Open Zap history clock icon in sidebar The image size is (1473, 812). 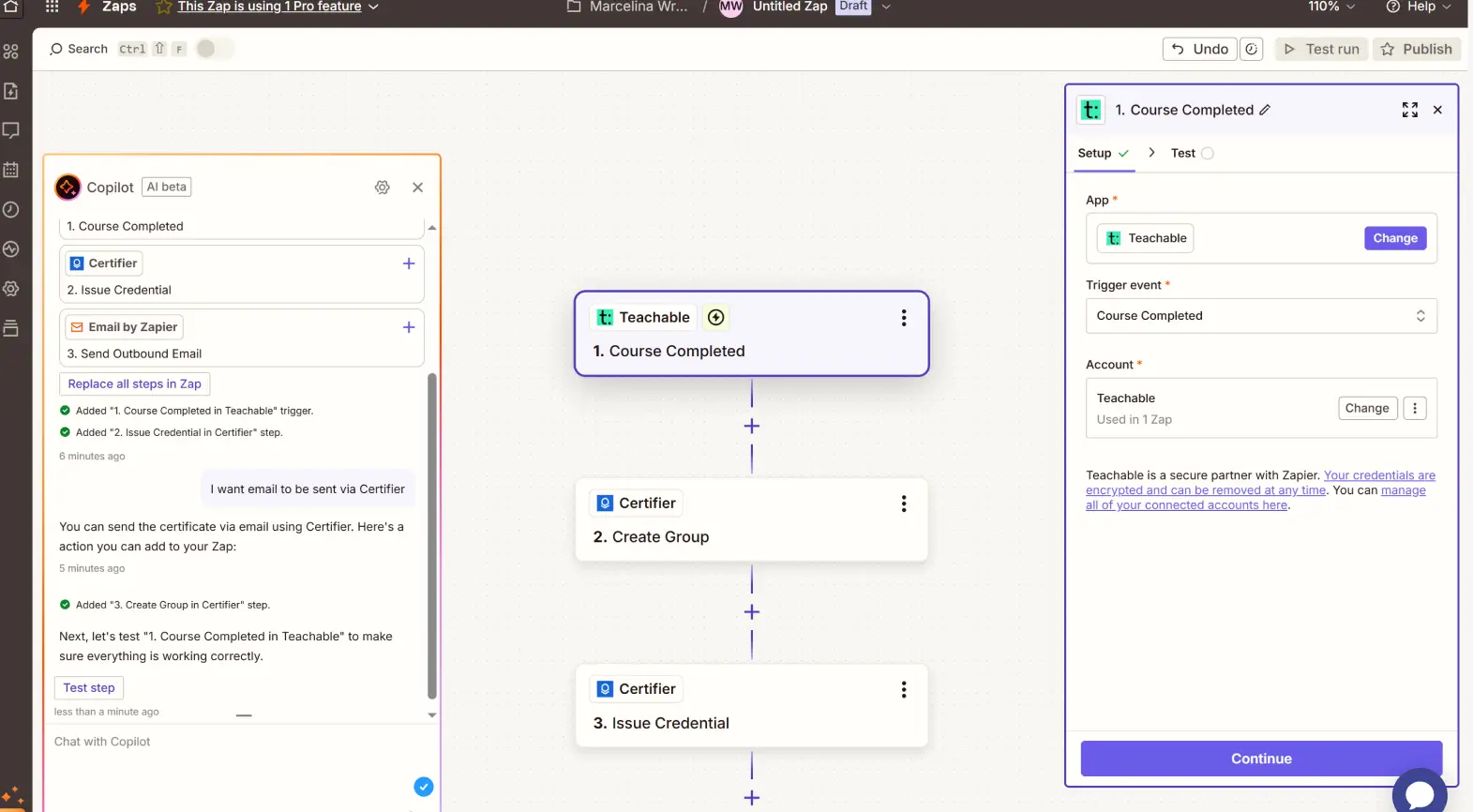tap(11, 209)
